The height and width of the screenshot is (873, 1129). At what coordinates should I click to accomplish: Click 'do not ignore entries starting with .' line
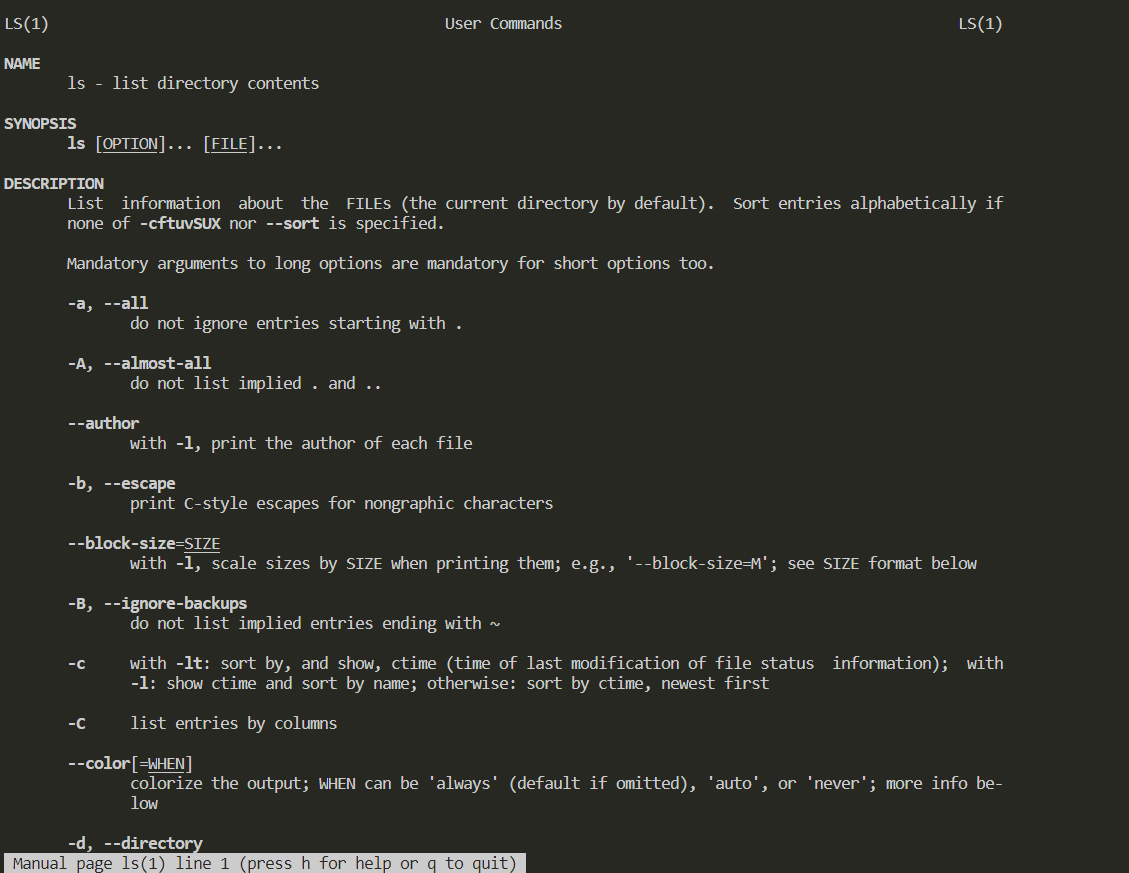296,323
